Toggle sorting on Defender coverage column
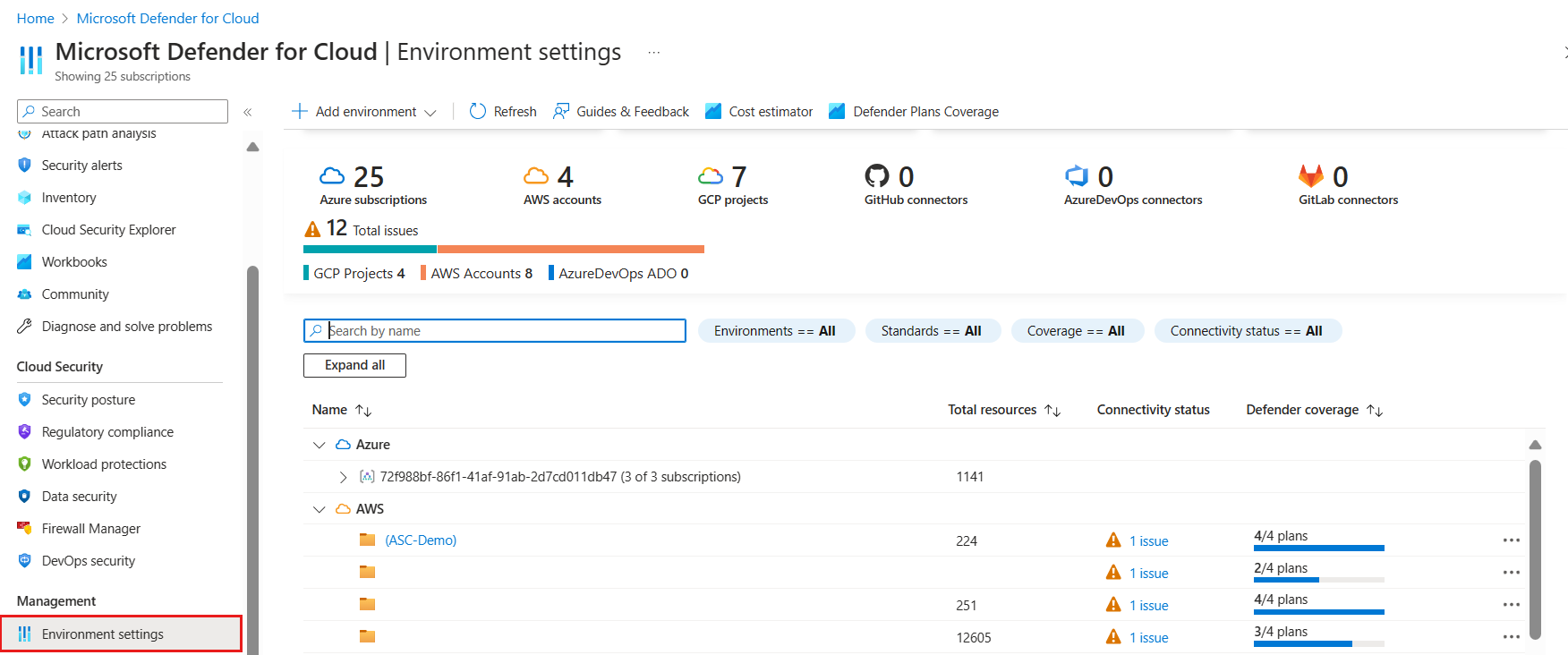This screenshot has height=655, width=1568. [x=1375, y=410]
